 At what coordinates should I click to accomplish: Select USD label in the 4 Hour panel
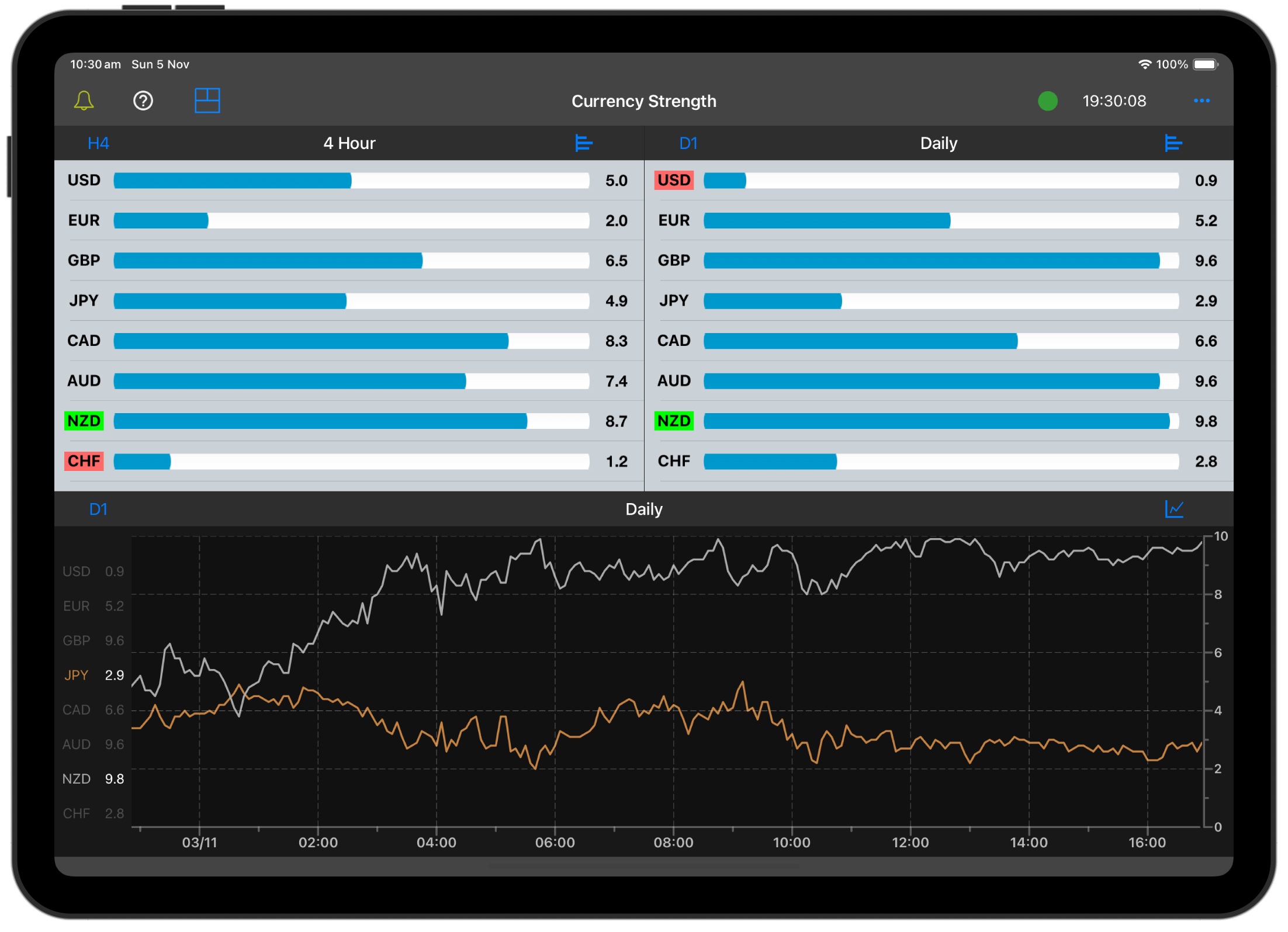coord(84,180)
